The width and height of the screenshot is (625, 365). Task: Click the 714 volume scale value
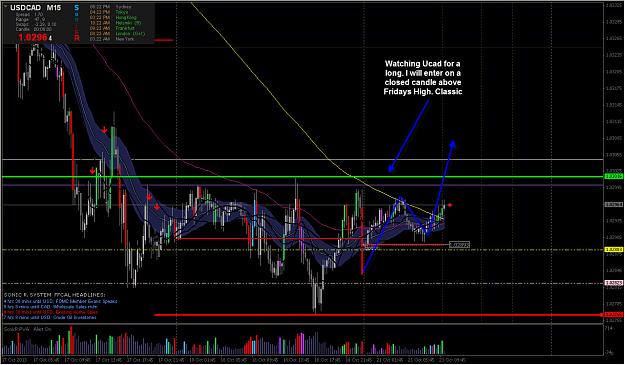pos(609,328)
